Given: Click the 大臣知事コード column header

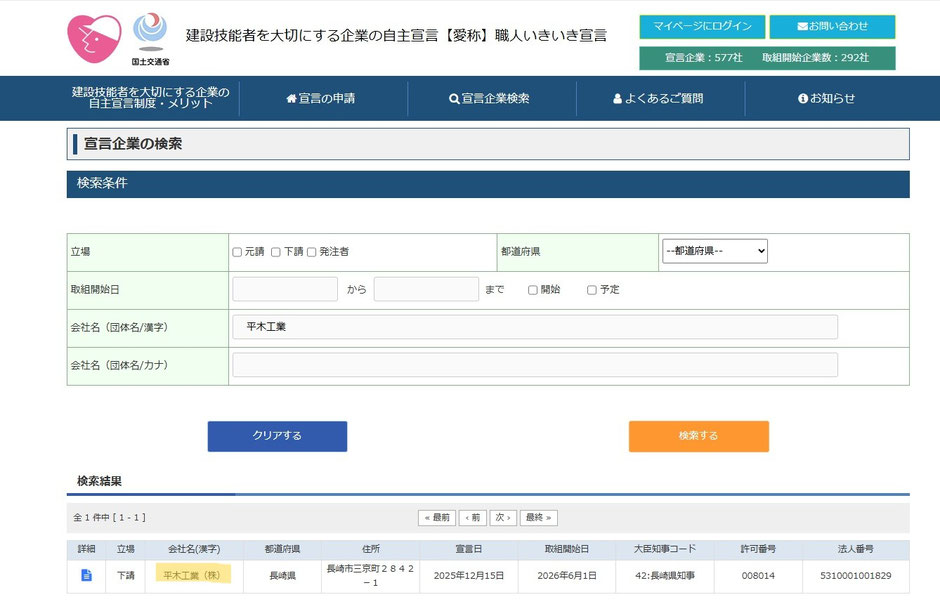Looking at the screenshot, I should (x=665, y=549).
